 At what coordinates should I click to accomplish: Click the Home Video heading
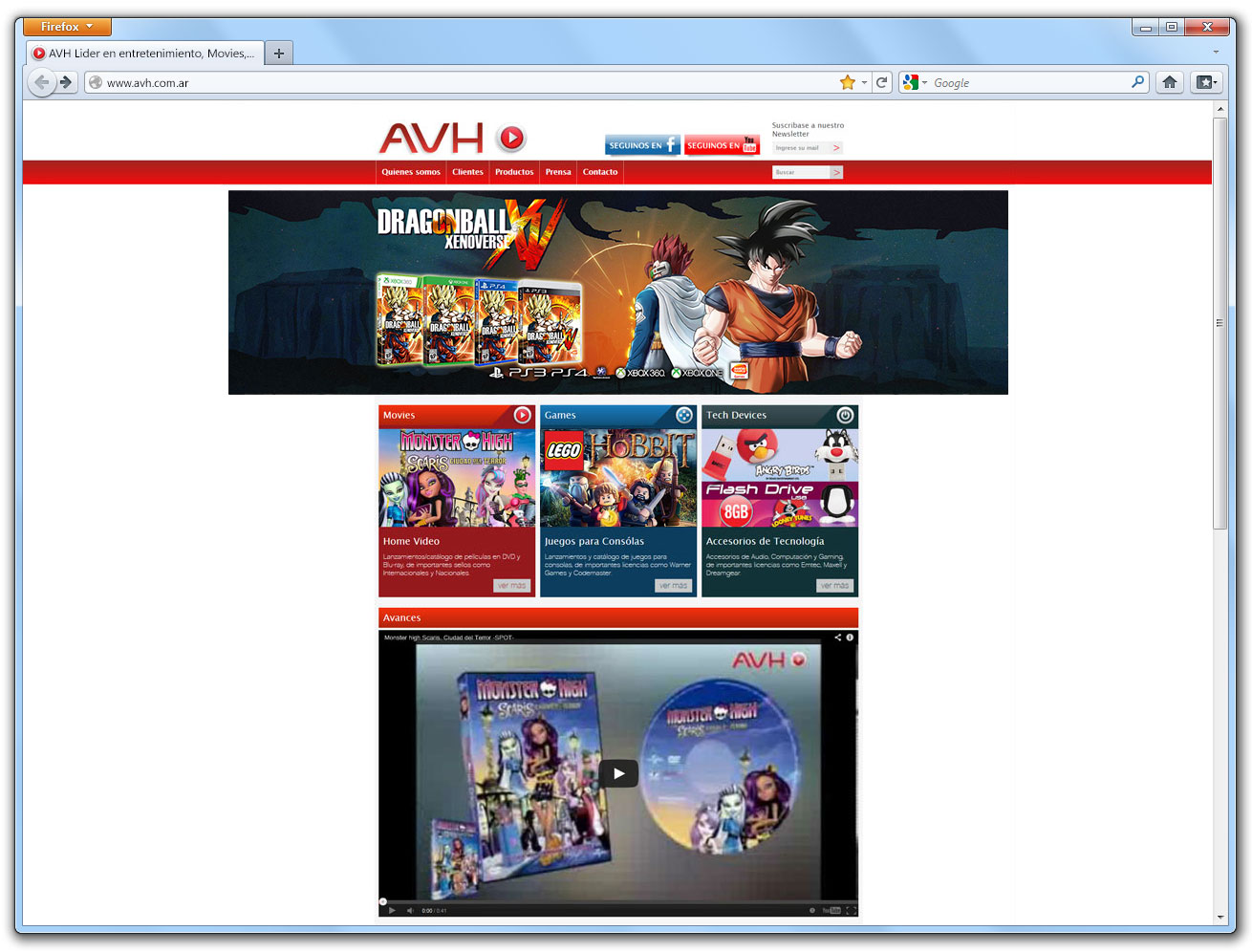[x=411, y=541]
